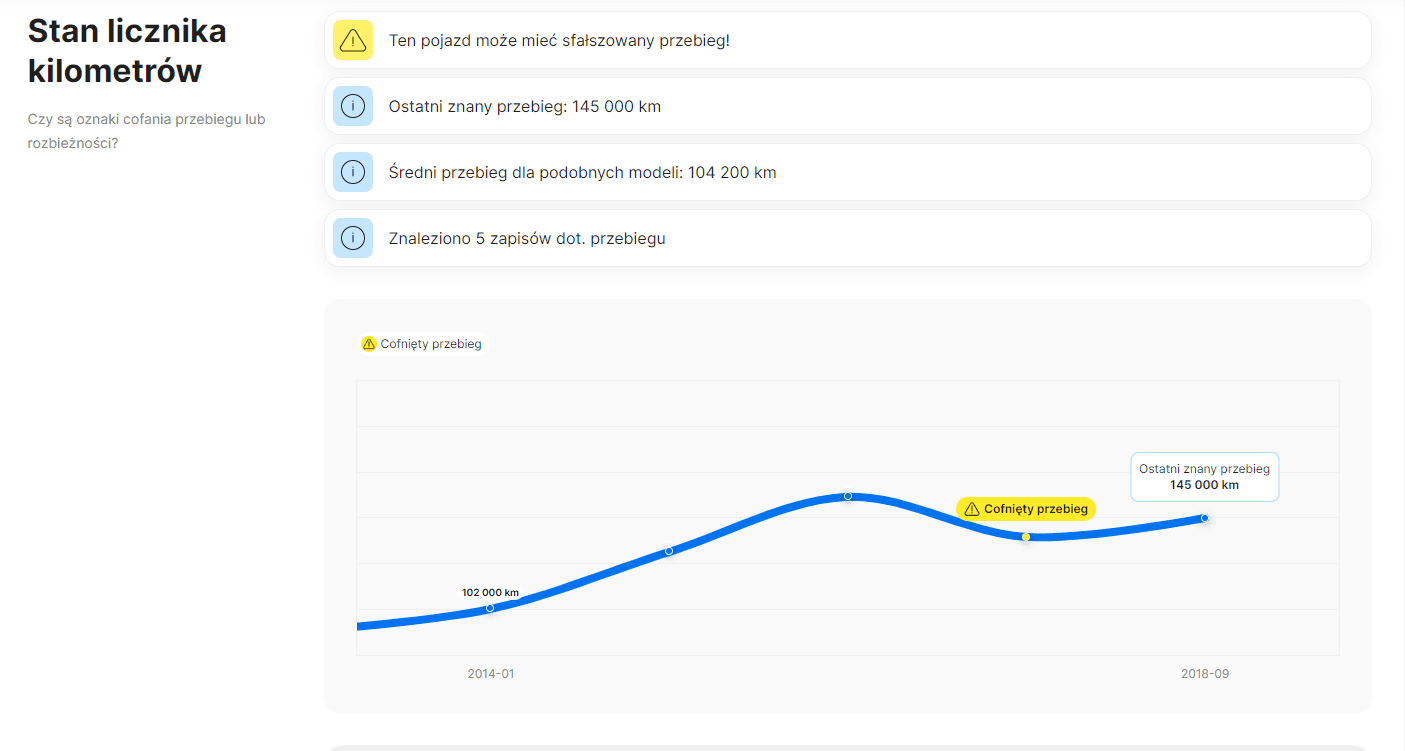Click the Ostatni znany przebieg: 145 000 km row
This screenshot has width=1405, height=751.
tap(848, 106)
